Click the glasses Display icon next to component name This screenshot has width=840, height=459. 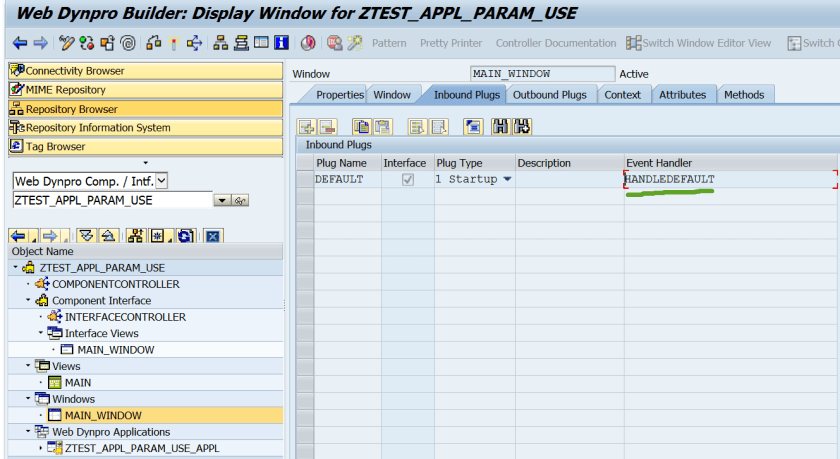click(239, 200)
